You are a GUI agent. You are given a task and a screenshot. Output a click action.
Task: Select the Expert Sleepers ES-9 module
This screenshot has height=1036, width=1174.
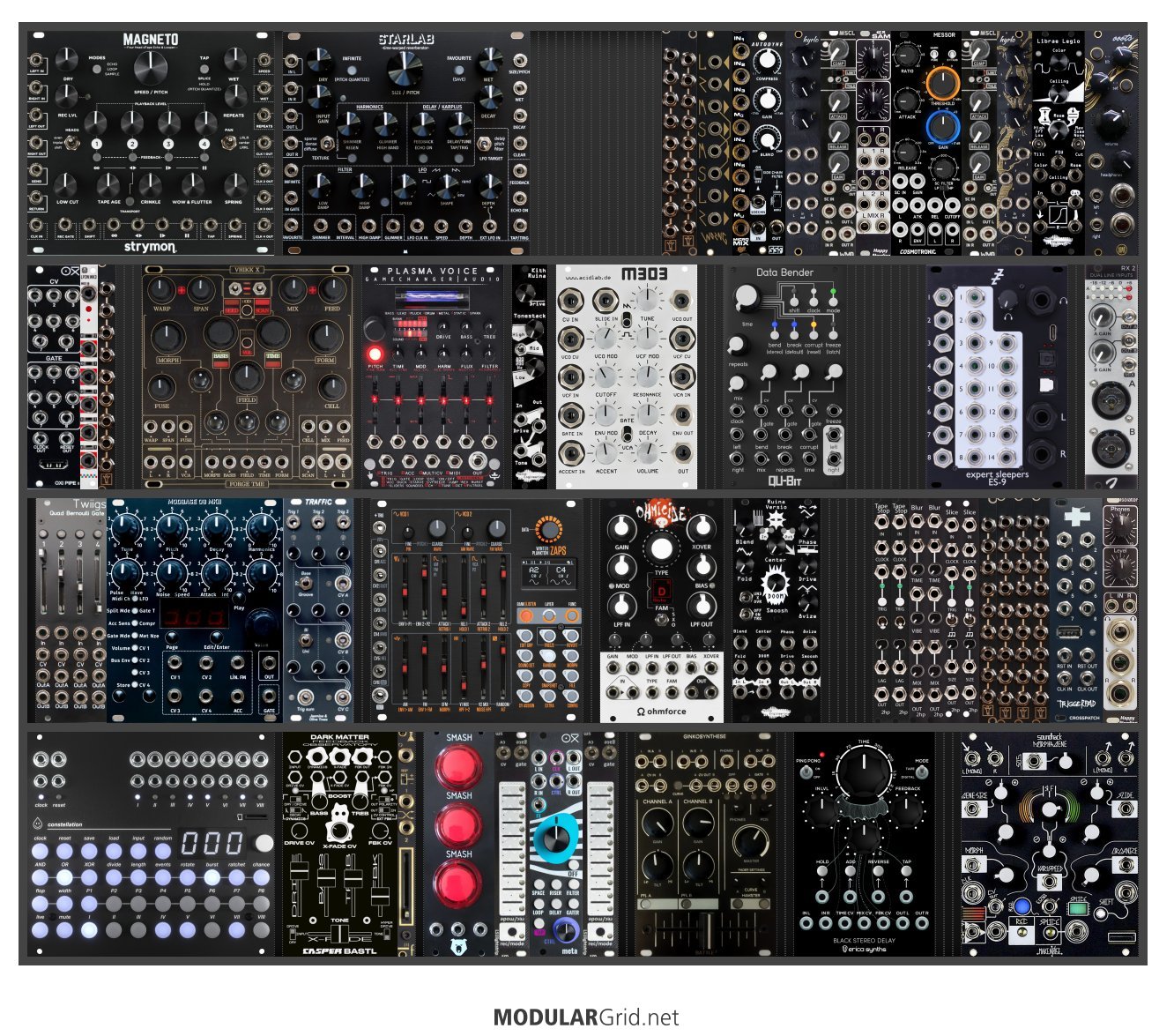(997, 376)
